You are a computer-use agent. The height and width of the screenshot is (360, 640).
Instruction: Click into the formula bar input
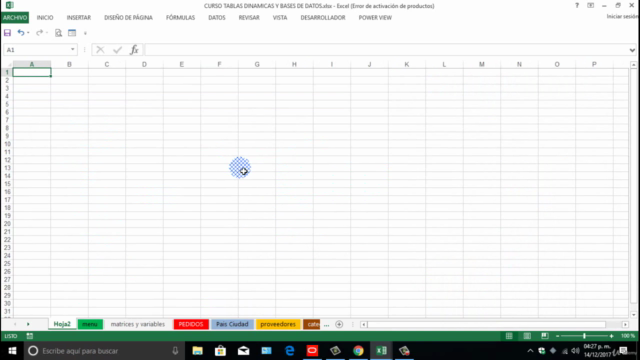click(386, 50)
